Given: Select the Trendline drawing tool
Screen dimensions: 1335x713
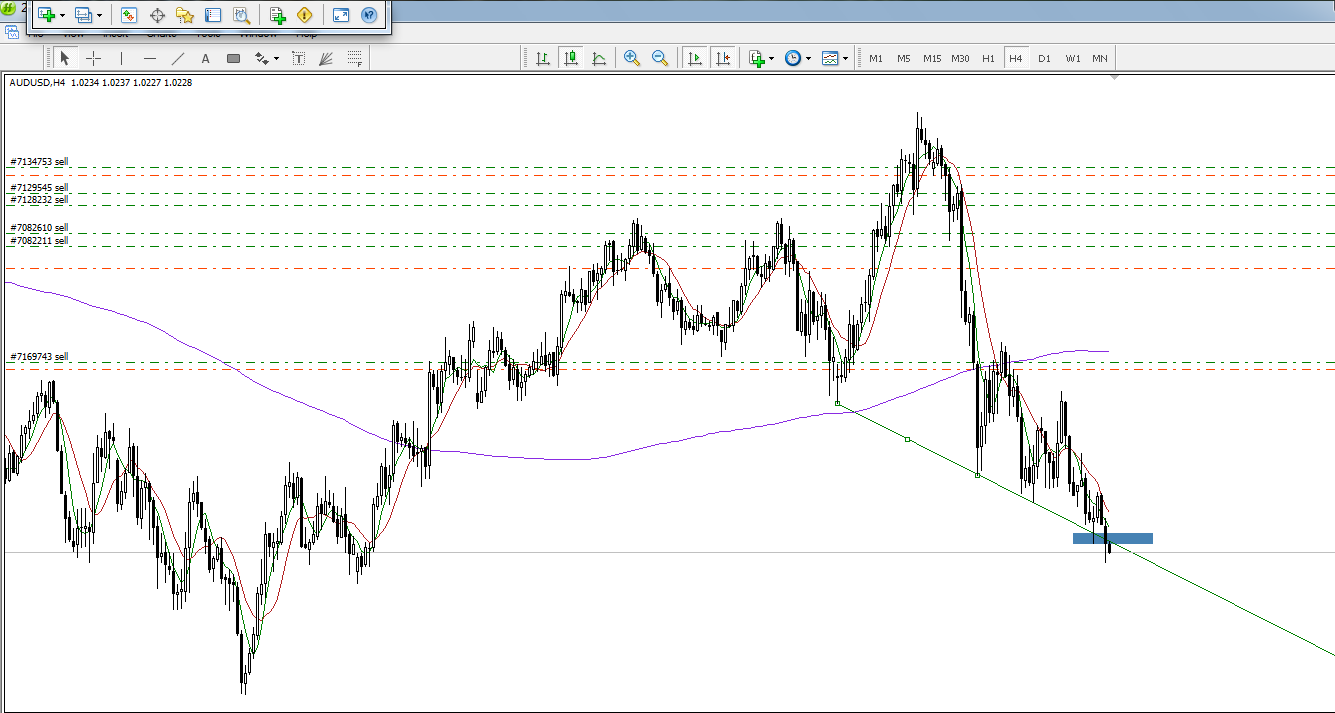Looking at the screenshot, I should (x=178, y=58).
